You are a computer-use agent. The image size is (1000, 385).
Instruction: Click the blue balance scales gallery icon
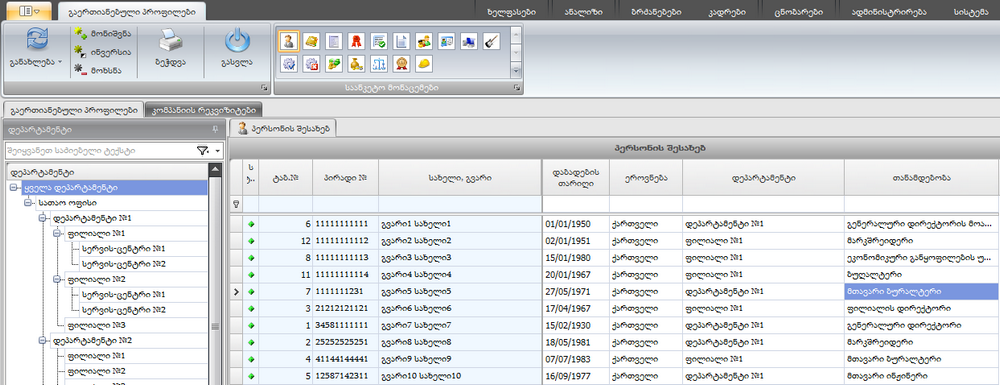[378, 64]
